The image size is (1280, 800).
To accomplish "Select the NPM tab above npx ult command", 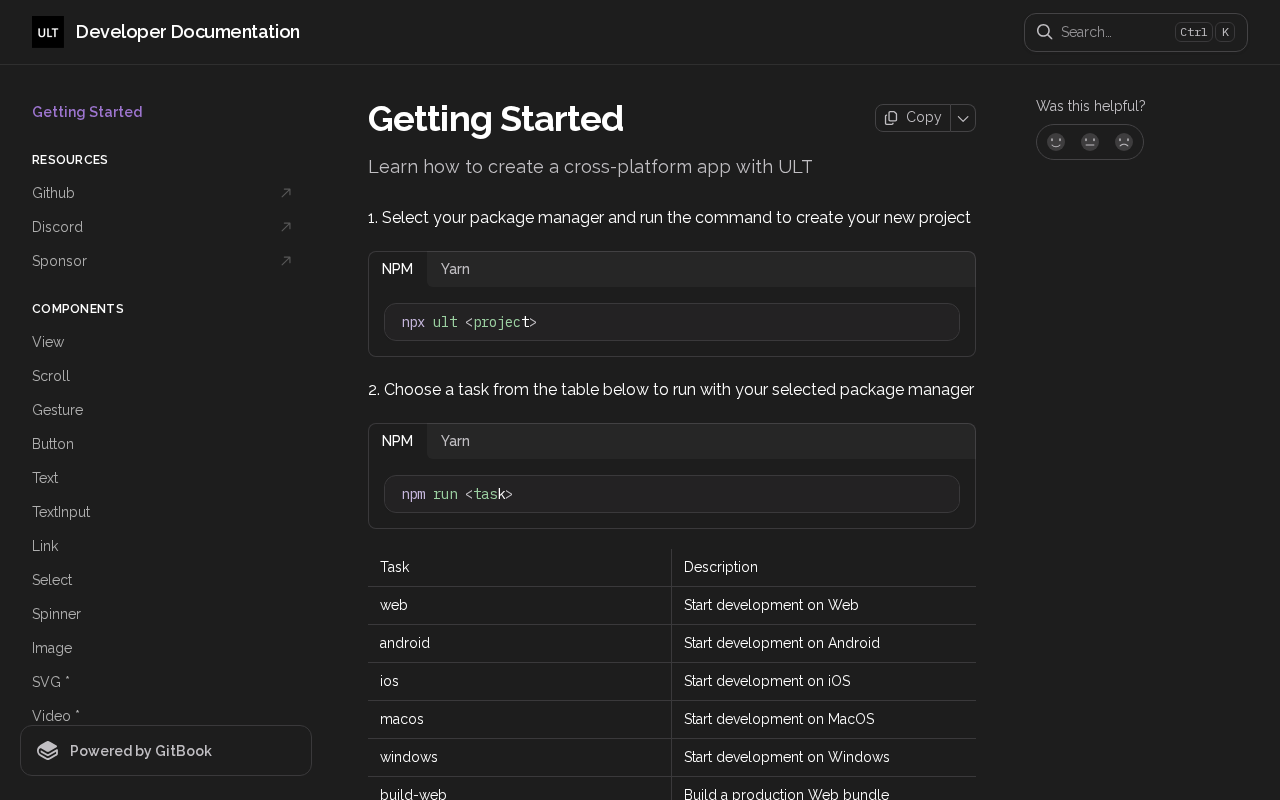I will (x=397, y=269).
